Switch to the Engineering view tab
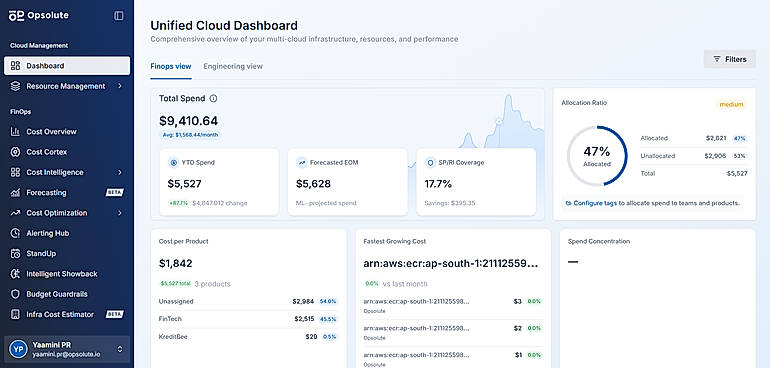 [x=233, y=66]
